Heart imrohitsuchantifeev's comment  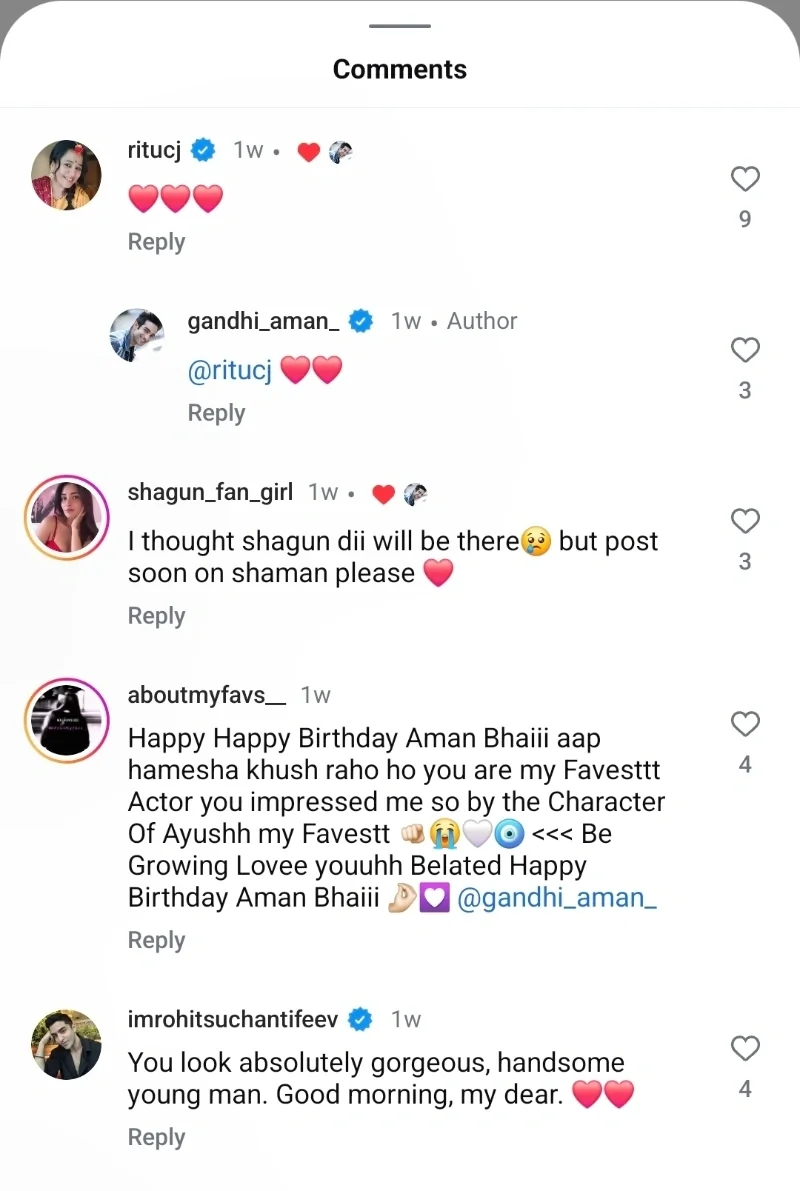pos(745,1049)
